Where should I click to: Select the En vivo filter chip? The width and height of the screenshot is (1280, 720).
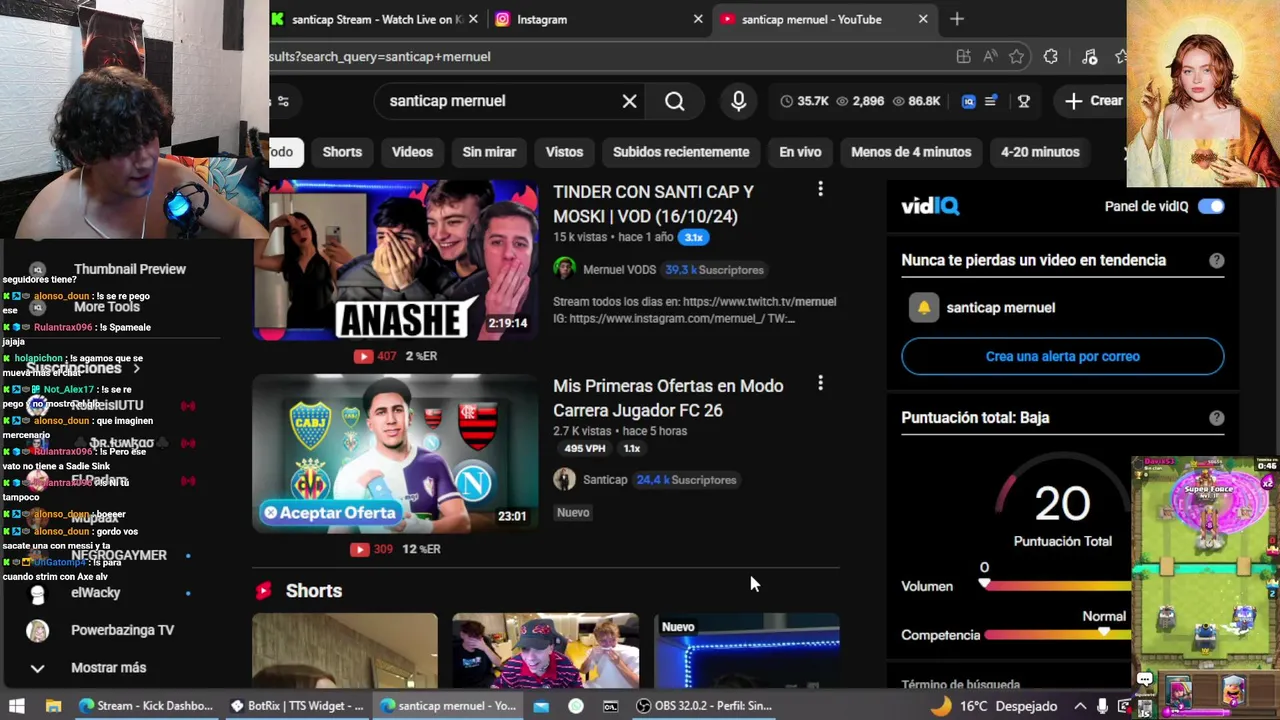(800, 152)
